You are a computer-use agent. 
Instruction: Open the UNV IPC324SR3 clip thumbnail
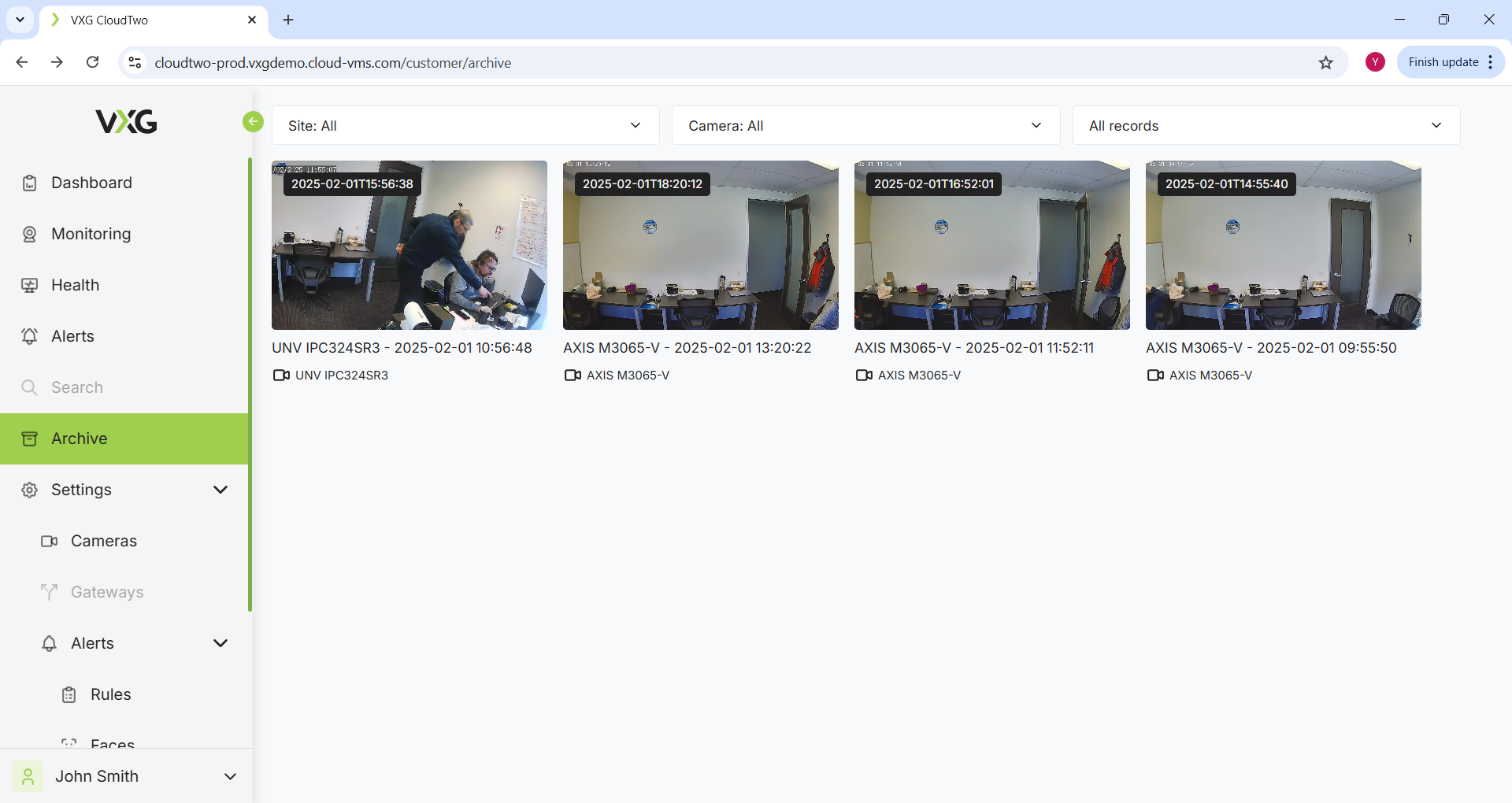(409, 246)
